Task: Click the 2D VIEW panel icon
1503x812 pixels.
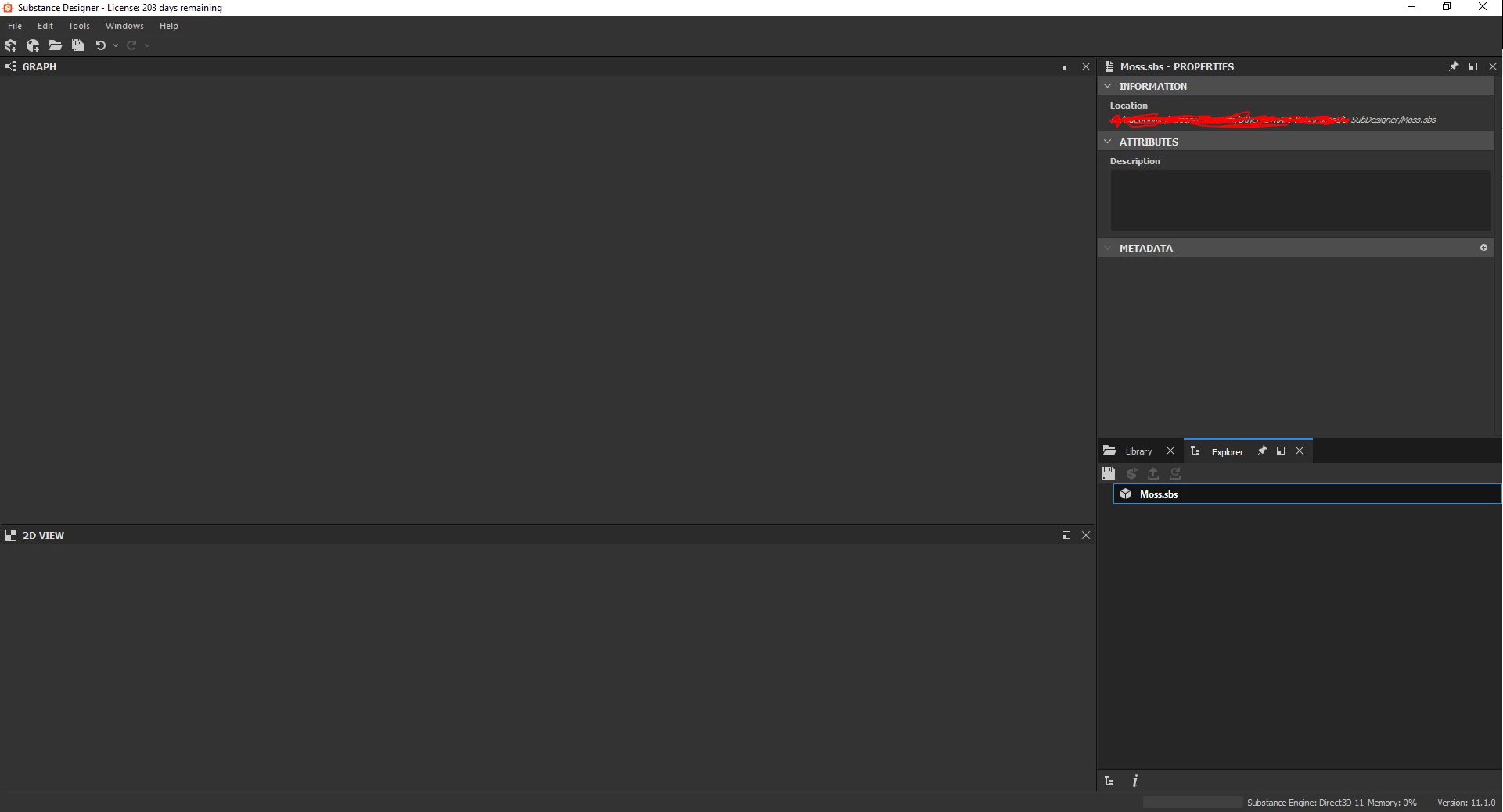Action: (x=11, y=535)
